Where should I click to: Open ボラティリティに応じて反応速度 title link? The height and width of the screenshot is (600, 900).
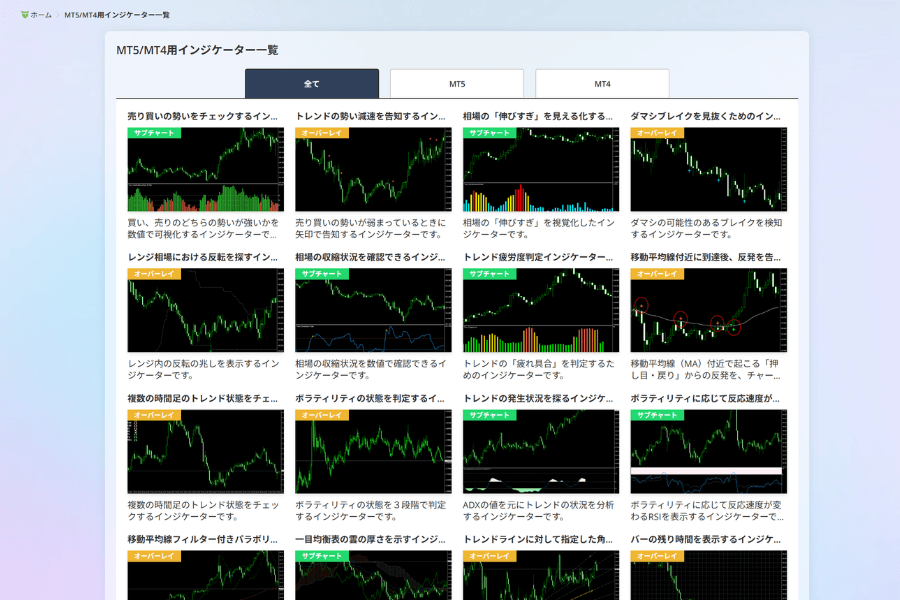tap(705, 398)
